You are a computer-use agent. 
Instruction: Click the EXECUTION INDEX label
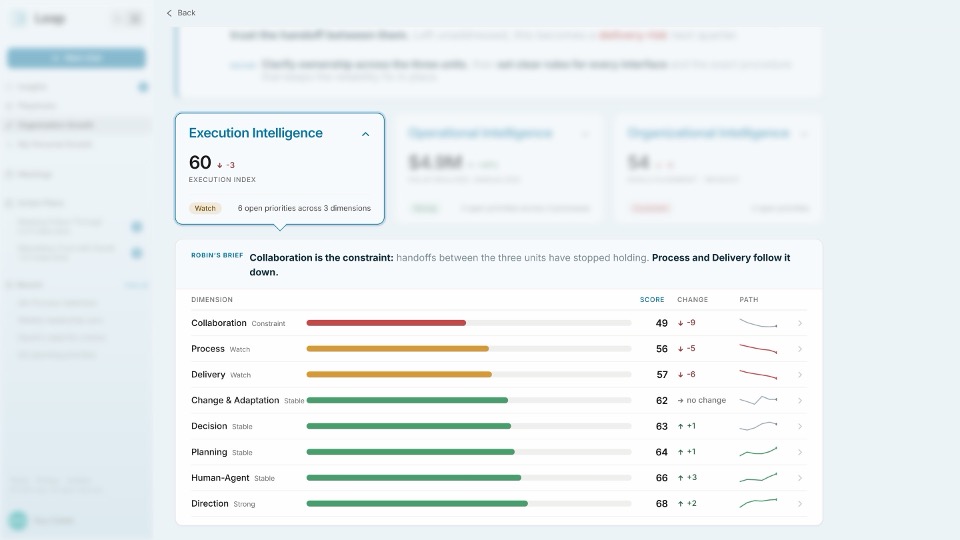tap(222, 179)
